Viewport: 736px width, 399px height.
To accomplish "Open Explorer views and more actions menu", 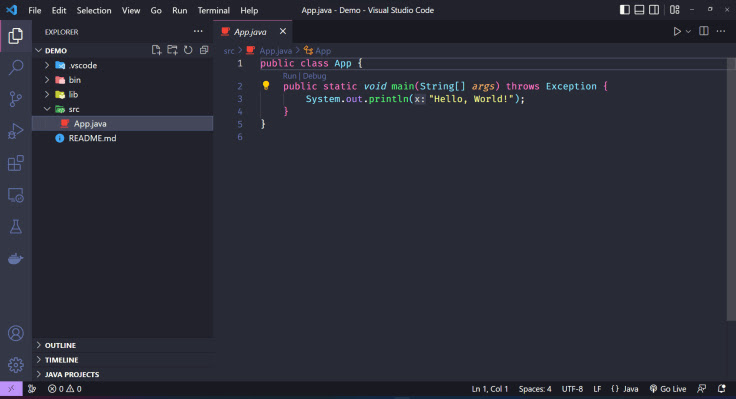I will click(x=198, y=31).
